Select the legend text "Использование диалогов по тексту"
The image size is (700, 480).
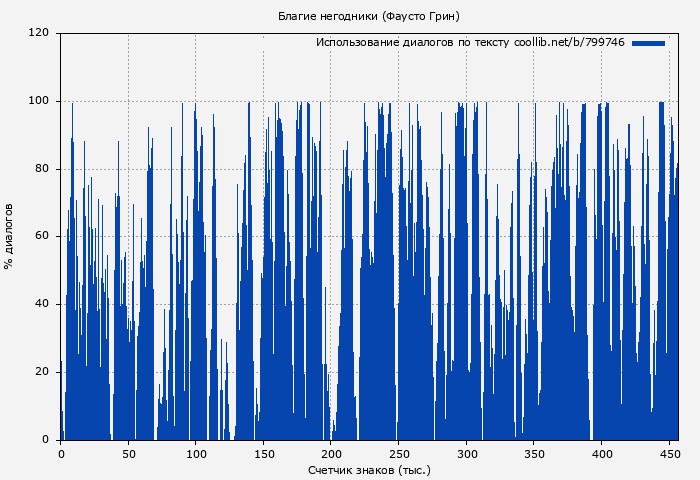point(413,43)
